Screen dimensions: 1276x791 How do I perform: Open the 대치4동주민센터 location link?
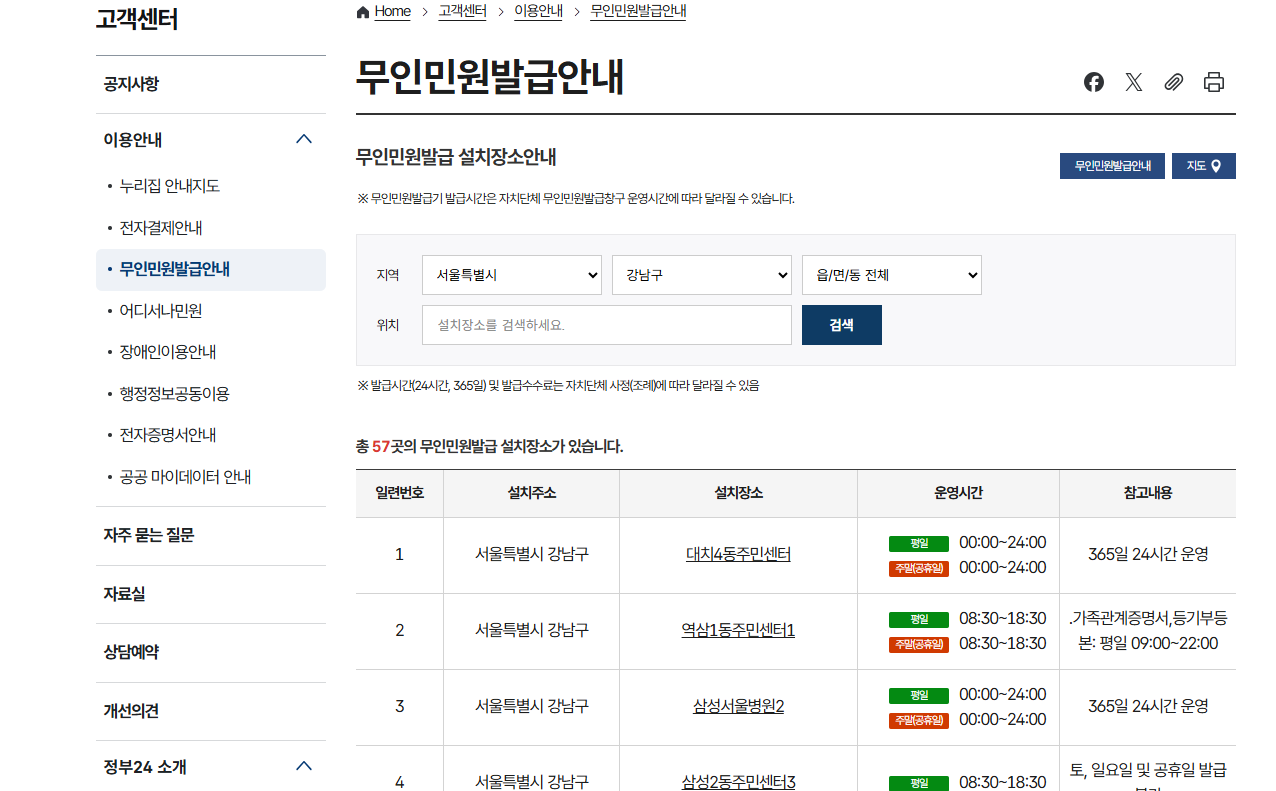click(738, 553)
